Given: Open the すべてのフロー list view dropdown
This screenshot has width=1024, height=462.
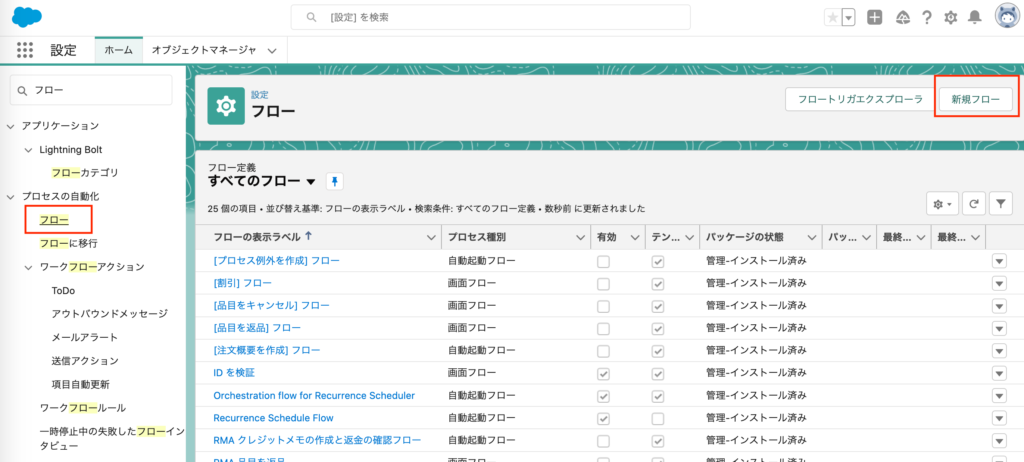Looking at the screenshot, I should 311,182.
